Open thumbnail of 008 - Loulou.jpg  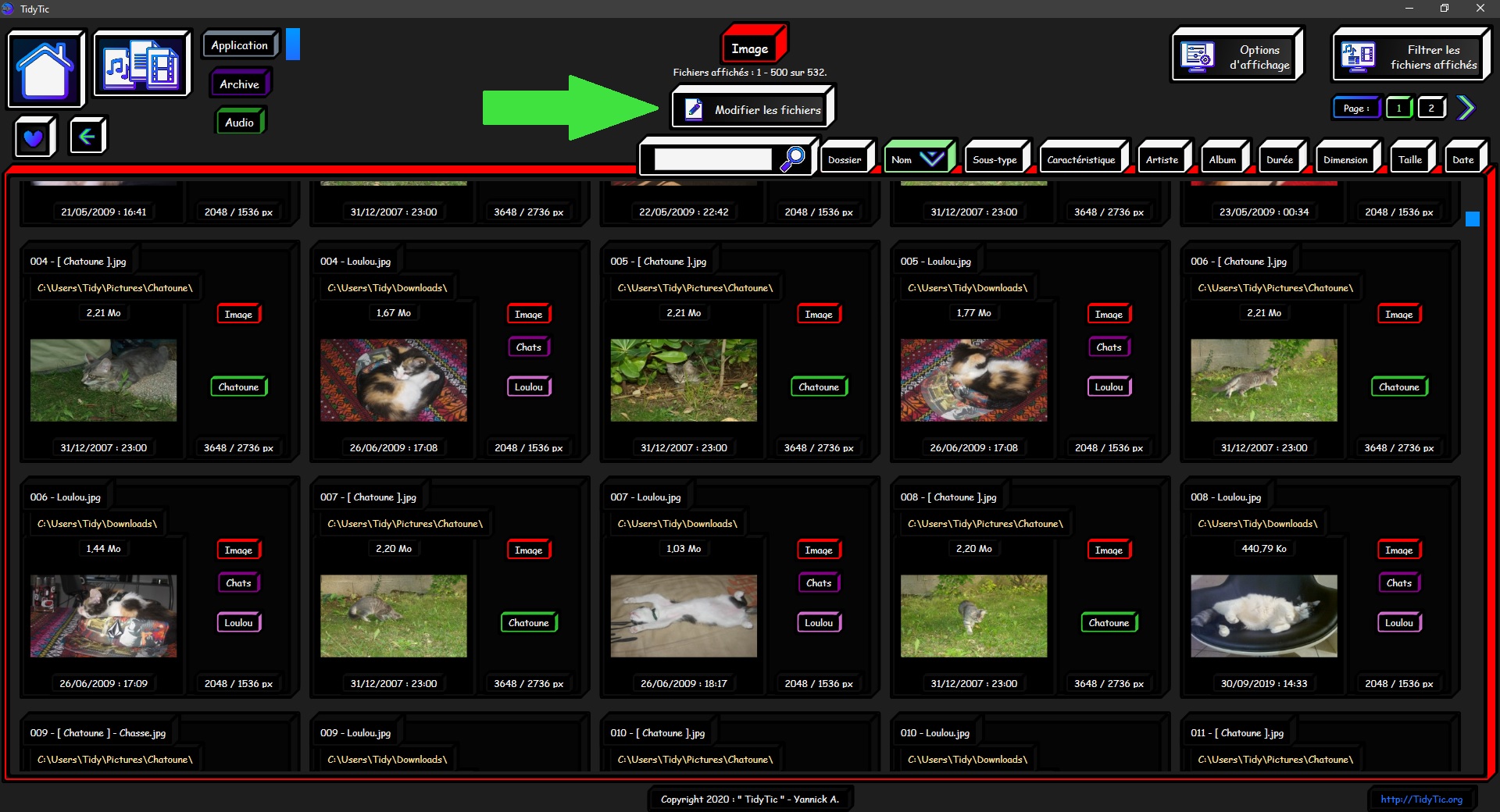pyautogui.click(x=1264, y=616)
